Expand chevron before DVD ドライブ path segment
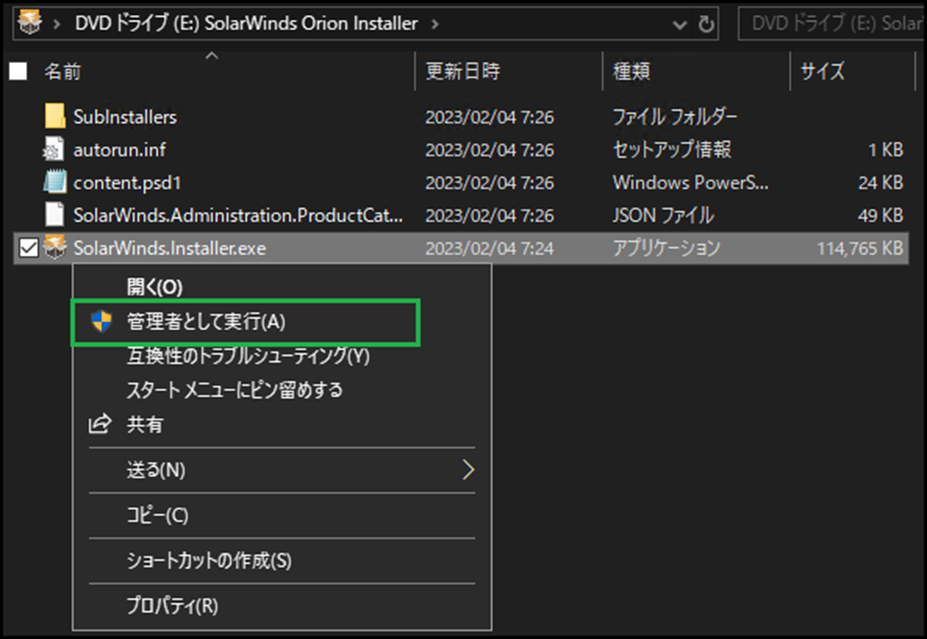Image resolution: width=927 pixels, height=639 pixels. [x=57, y=24]
